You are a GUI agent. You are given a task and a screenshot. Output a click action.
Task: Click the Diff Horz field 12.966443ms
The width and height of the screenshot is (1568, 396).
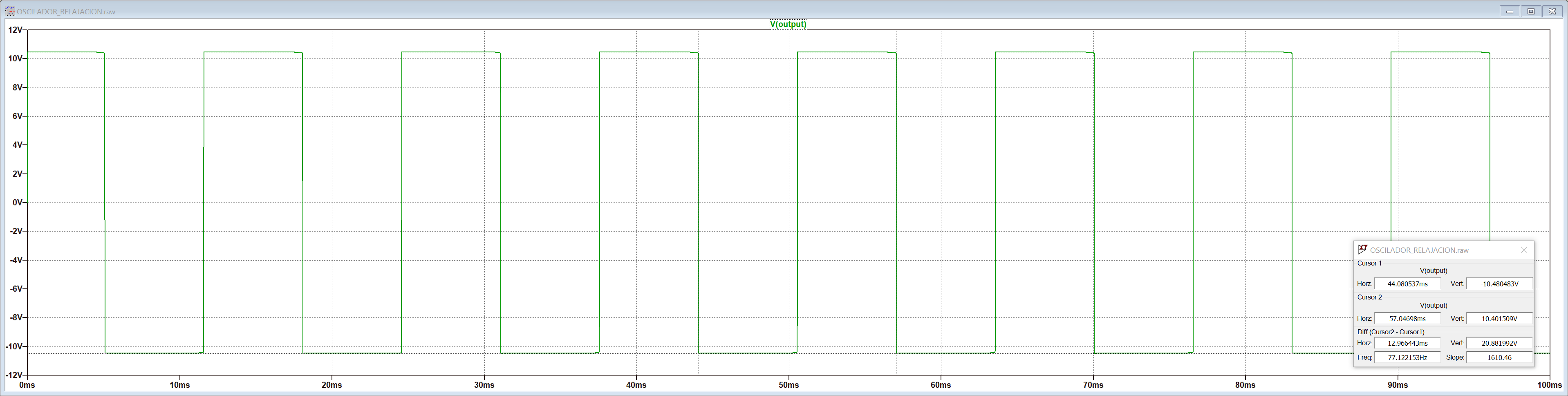pos(1407,343)
